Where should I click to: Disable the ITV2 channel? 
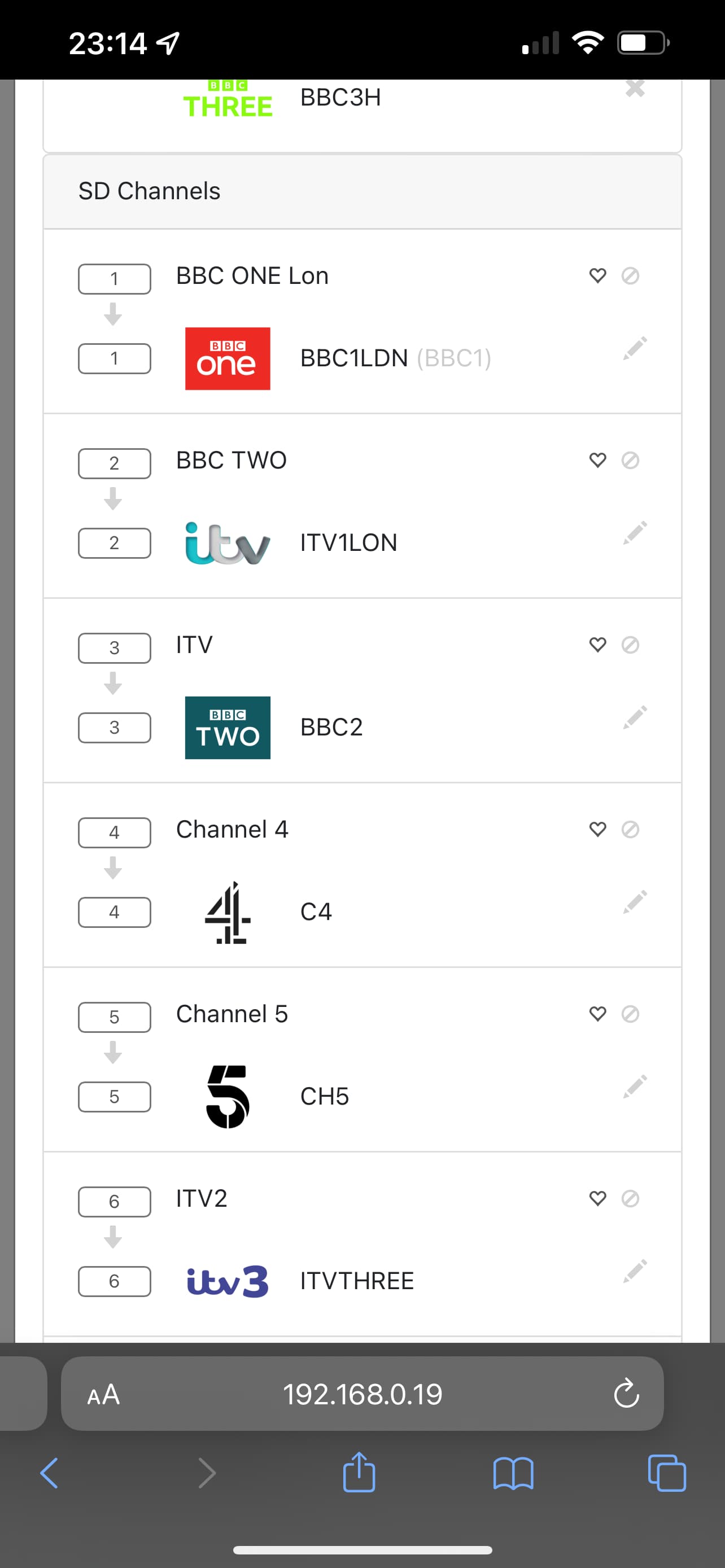630,1198
